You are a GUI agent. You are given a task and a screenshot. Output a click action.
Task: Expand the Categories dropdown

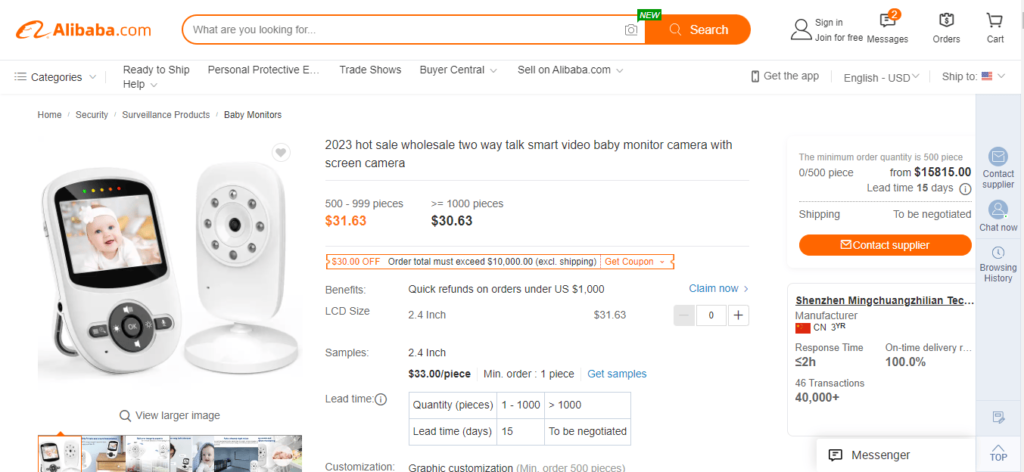point(56,77)
